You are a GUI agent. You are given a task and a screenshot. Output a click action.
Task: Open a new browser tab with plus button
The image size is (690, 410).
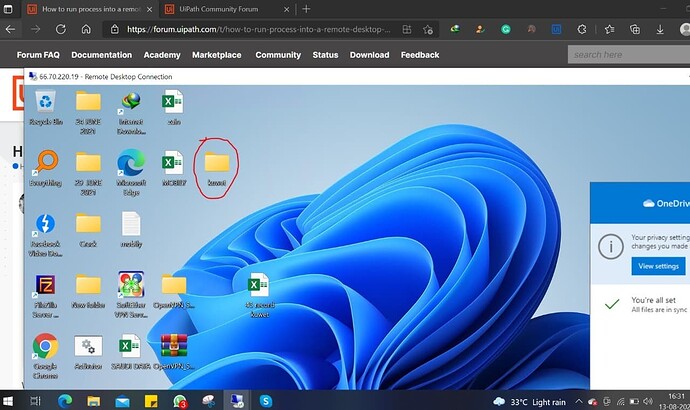(306, 9)
